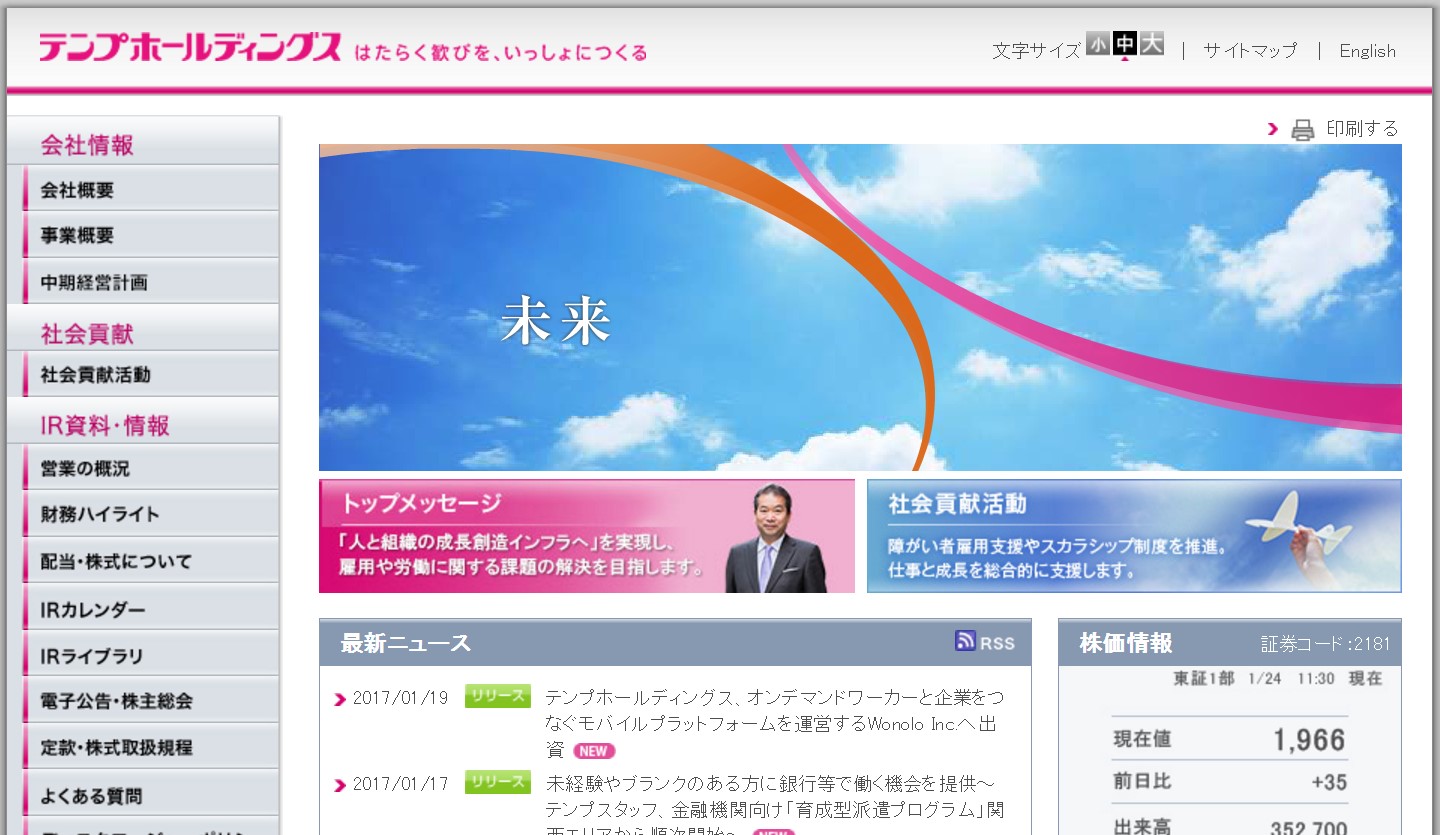This screenshot has height=835, width=1440.
Task: Click the はたらく歓びを tagline
Action: click(501, 52)
